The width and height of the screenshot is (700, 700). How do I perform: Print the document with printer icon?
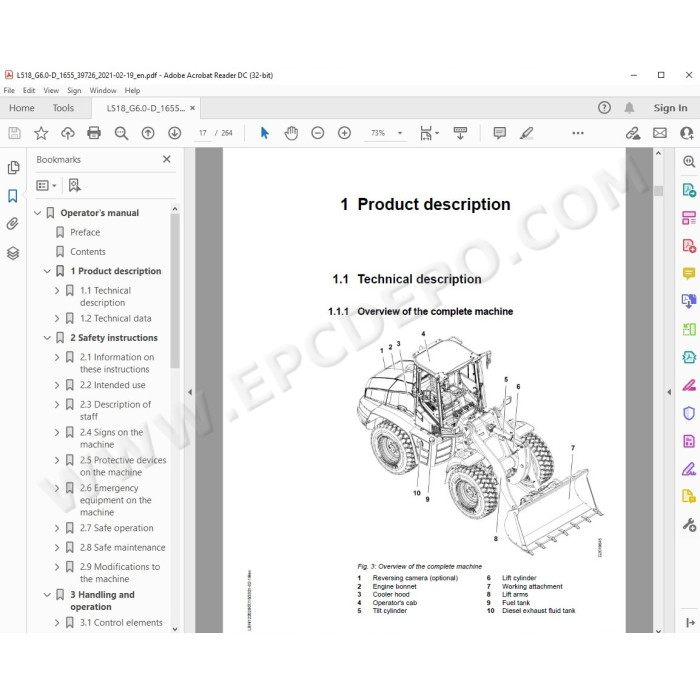[94, 133]
